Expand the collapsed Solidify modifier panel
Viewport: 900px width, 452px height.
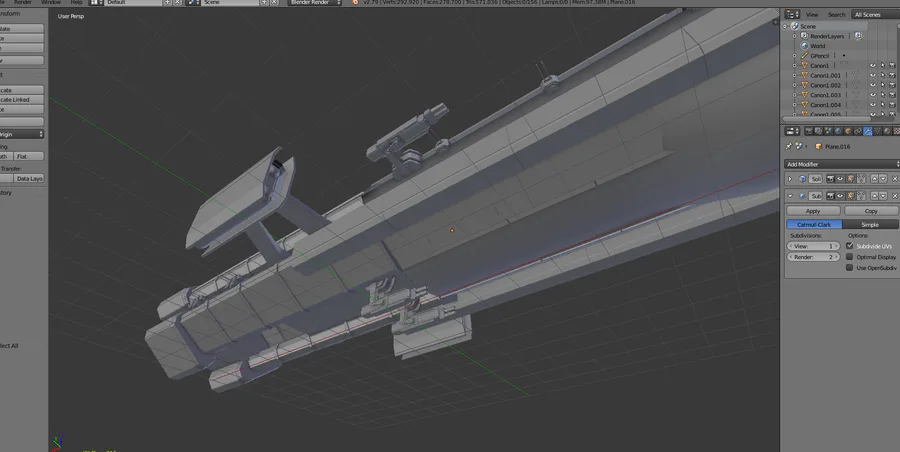tap(790, 179)
